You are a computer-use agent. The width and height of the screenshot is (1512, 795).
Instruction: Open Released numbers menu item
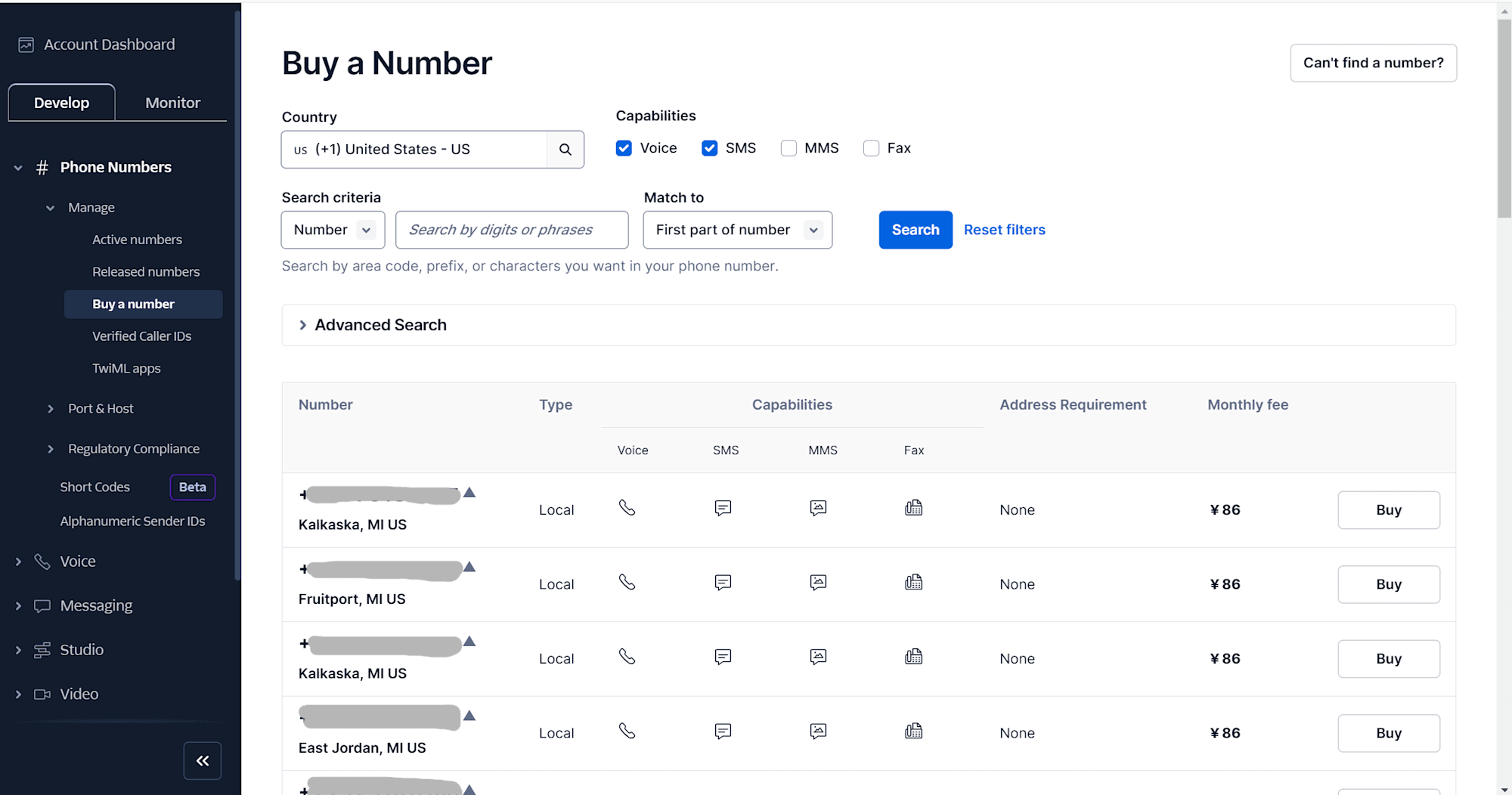click(146, 272)
